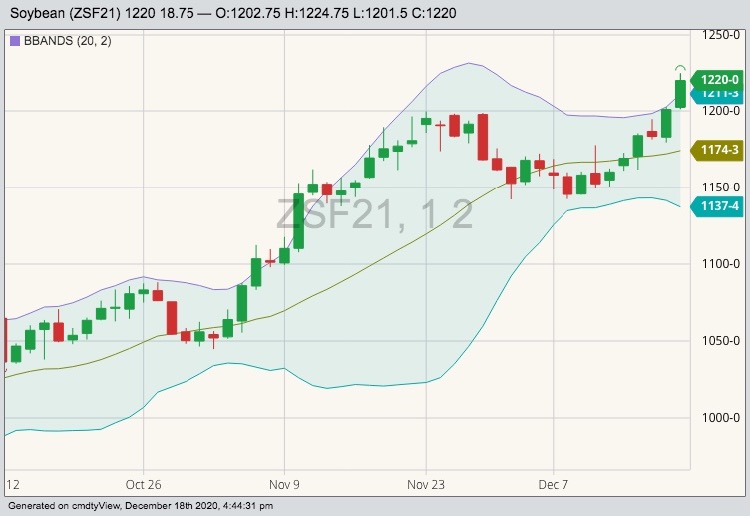Click the green 1220-0 last price tag
The image size is (750, 516).
click(x=719, y=79)
